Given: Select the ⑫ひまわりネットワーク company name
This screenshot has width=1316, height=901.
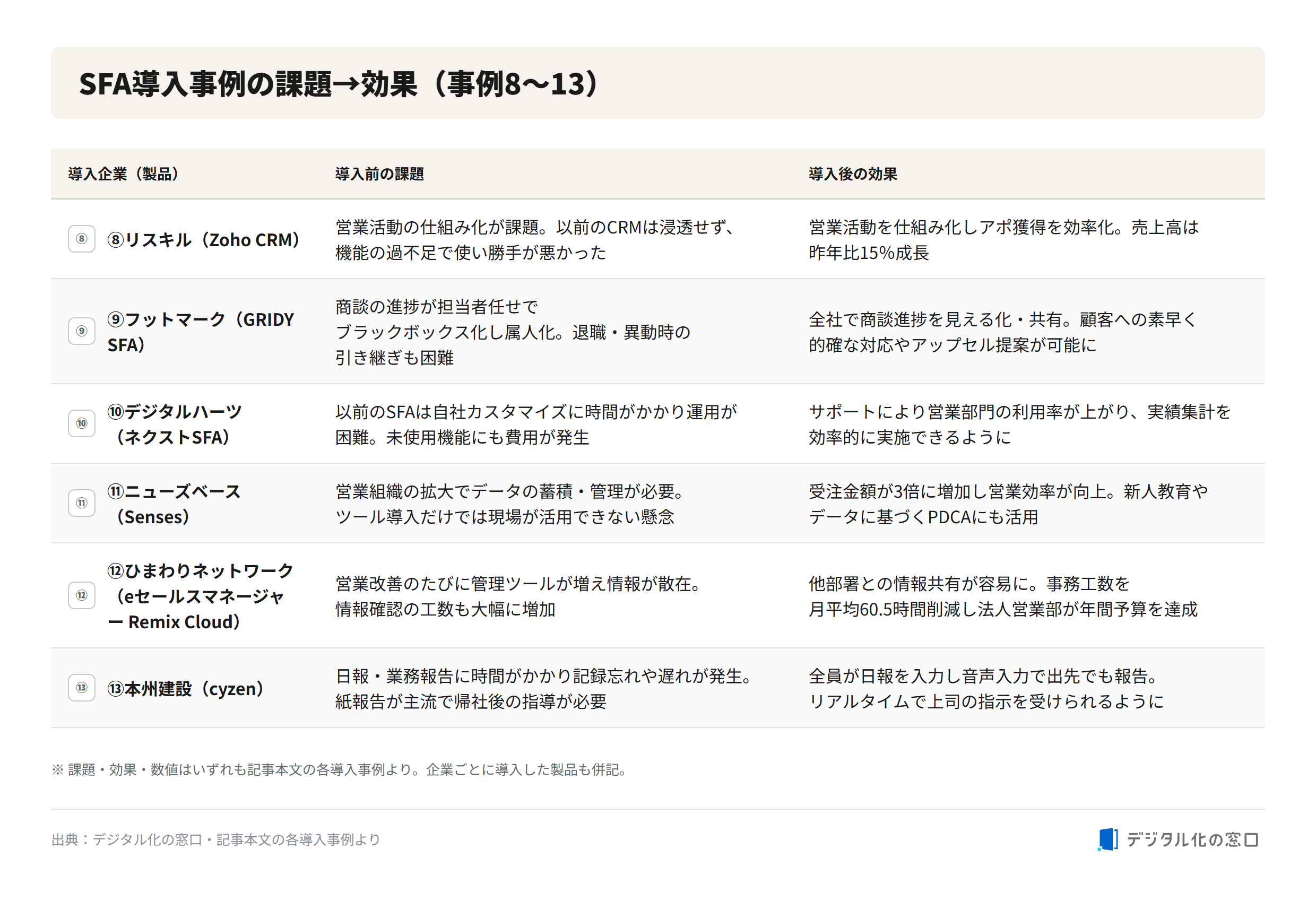Looking at the screenshot, I should [201, 596].
